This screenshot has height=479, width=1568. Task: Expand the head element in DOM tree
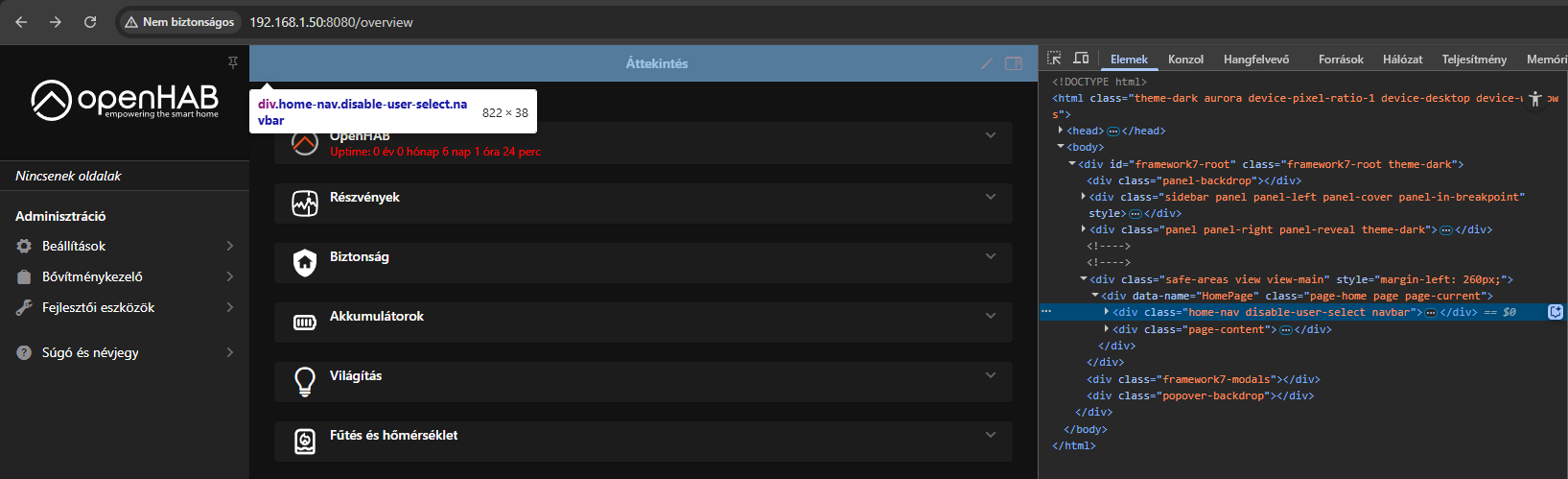tap(1061, 131)
